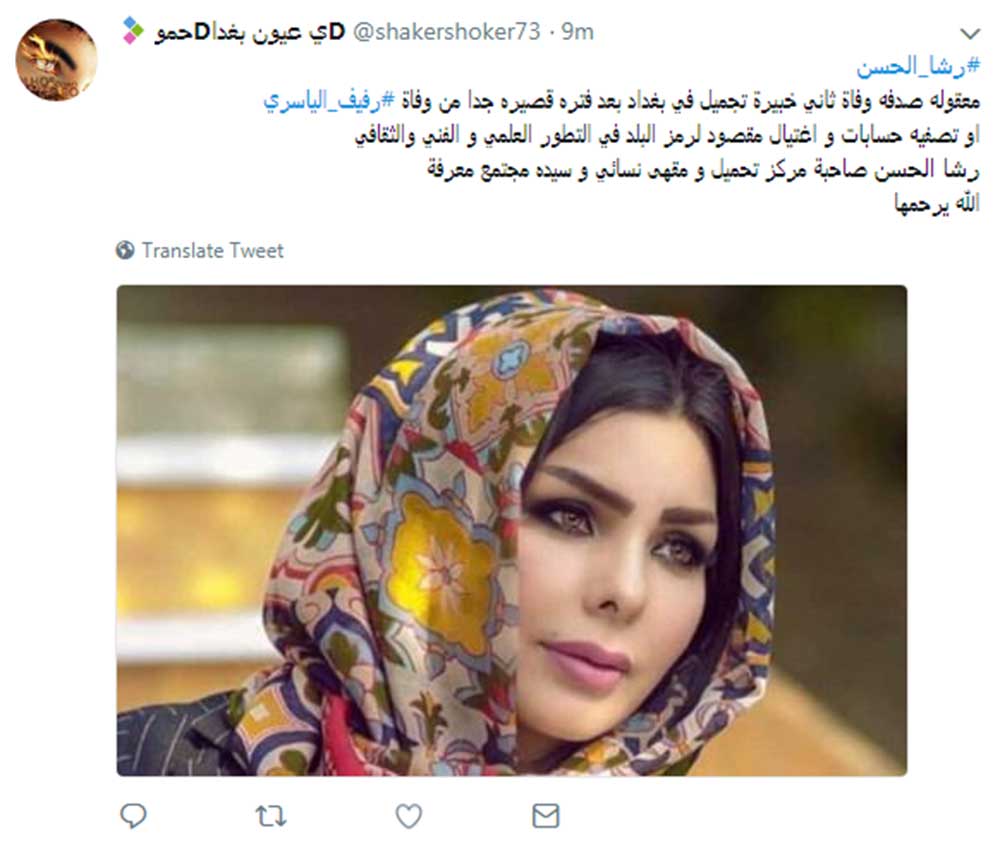The height and width of the screenshot is (845, 1000).
Task: Click the 9m timestamp
Action: click(577, 31)
